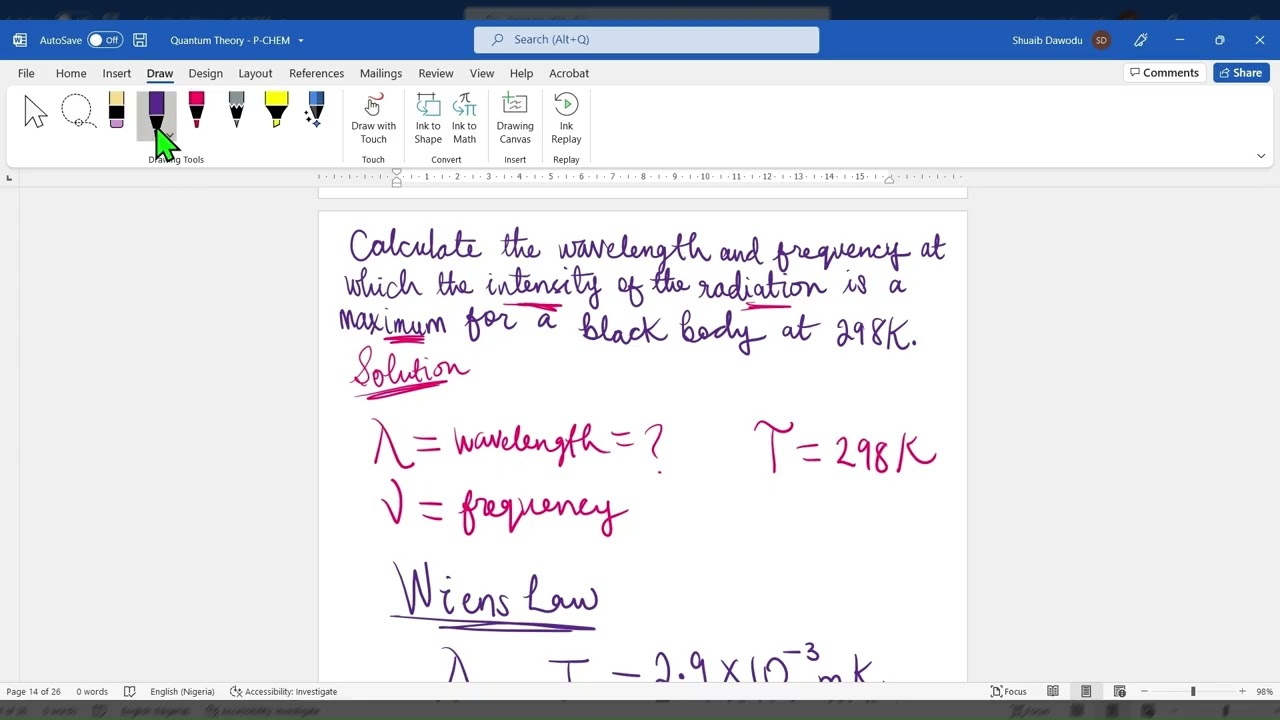Enable Draw with Touch
This screenshot has height=720, width=1280.
[x=373, y=119]
